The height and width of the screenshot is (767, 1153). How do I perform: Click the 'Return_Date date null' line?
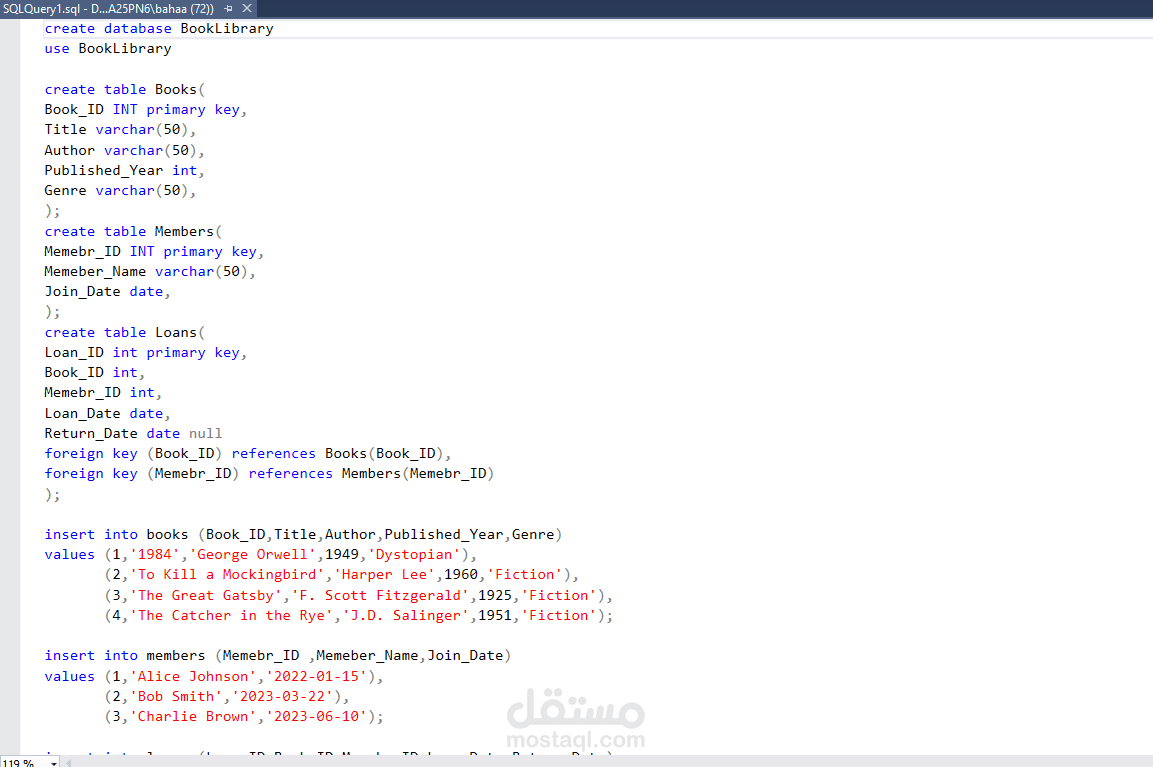tap(133, 434)
